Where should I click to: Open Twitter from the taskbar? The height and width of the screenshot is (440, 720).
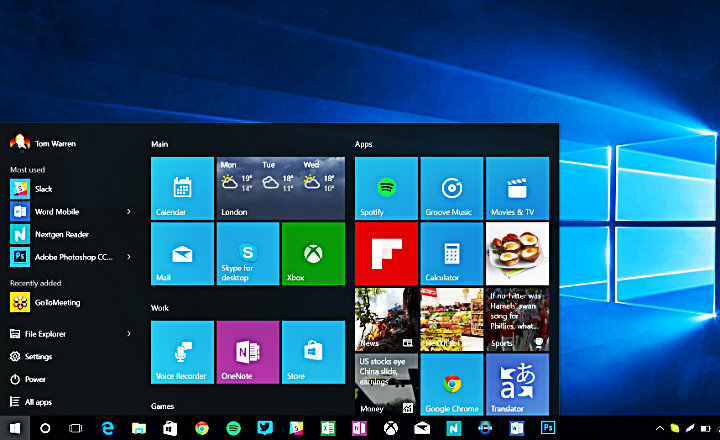(265, 428)
